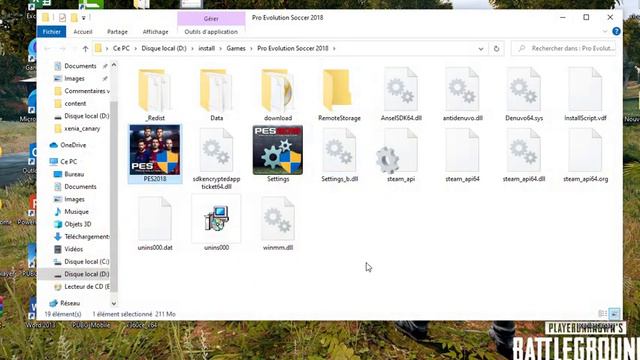
Task: Open xenia_canary quick access folder
Action: pyautogui.click(x=77, y=129)
